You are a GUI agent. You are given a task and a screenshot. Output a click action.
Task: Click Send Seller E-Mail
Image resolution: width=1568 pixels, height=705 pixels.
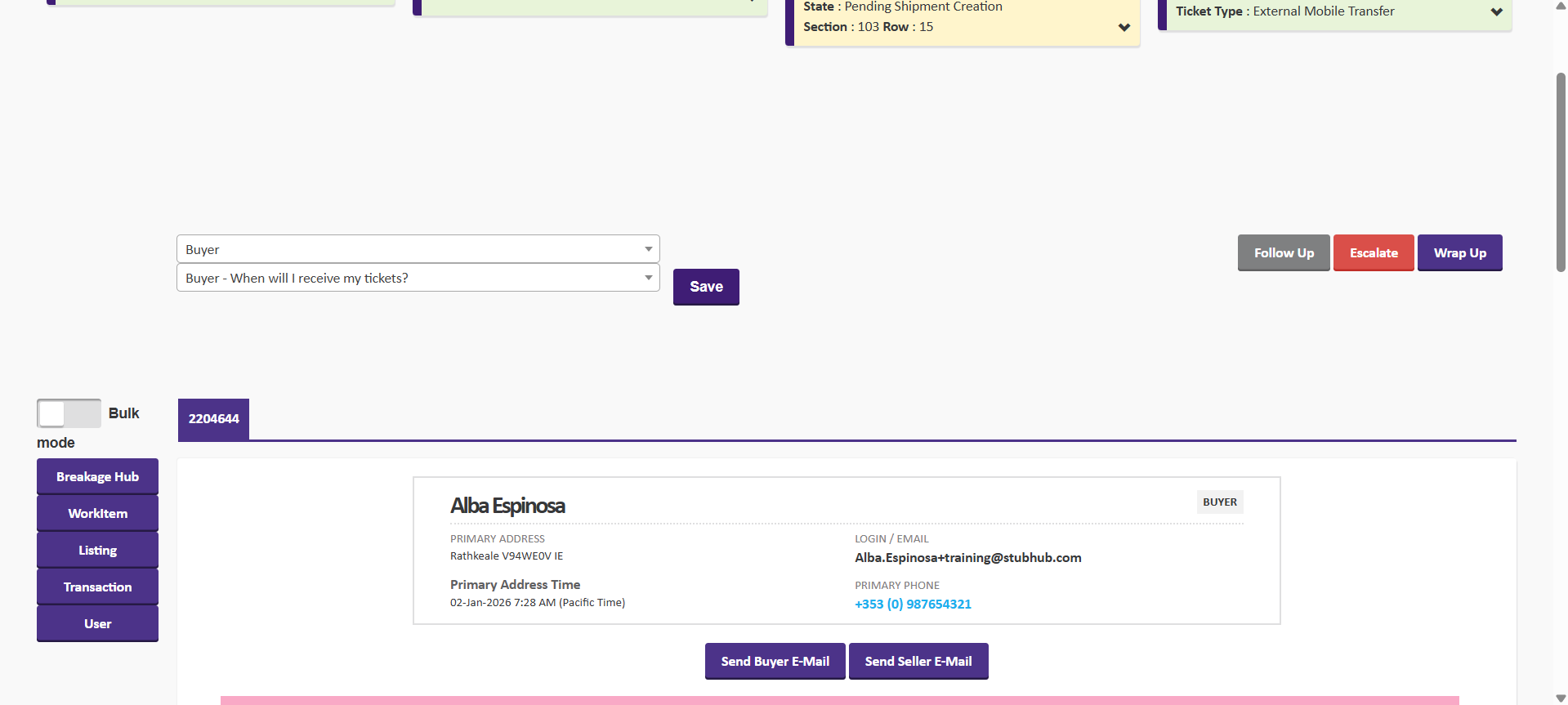click(x=918, y=662)
